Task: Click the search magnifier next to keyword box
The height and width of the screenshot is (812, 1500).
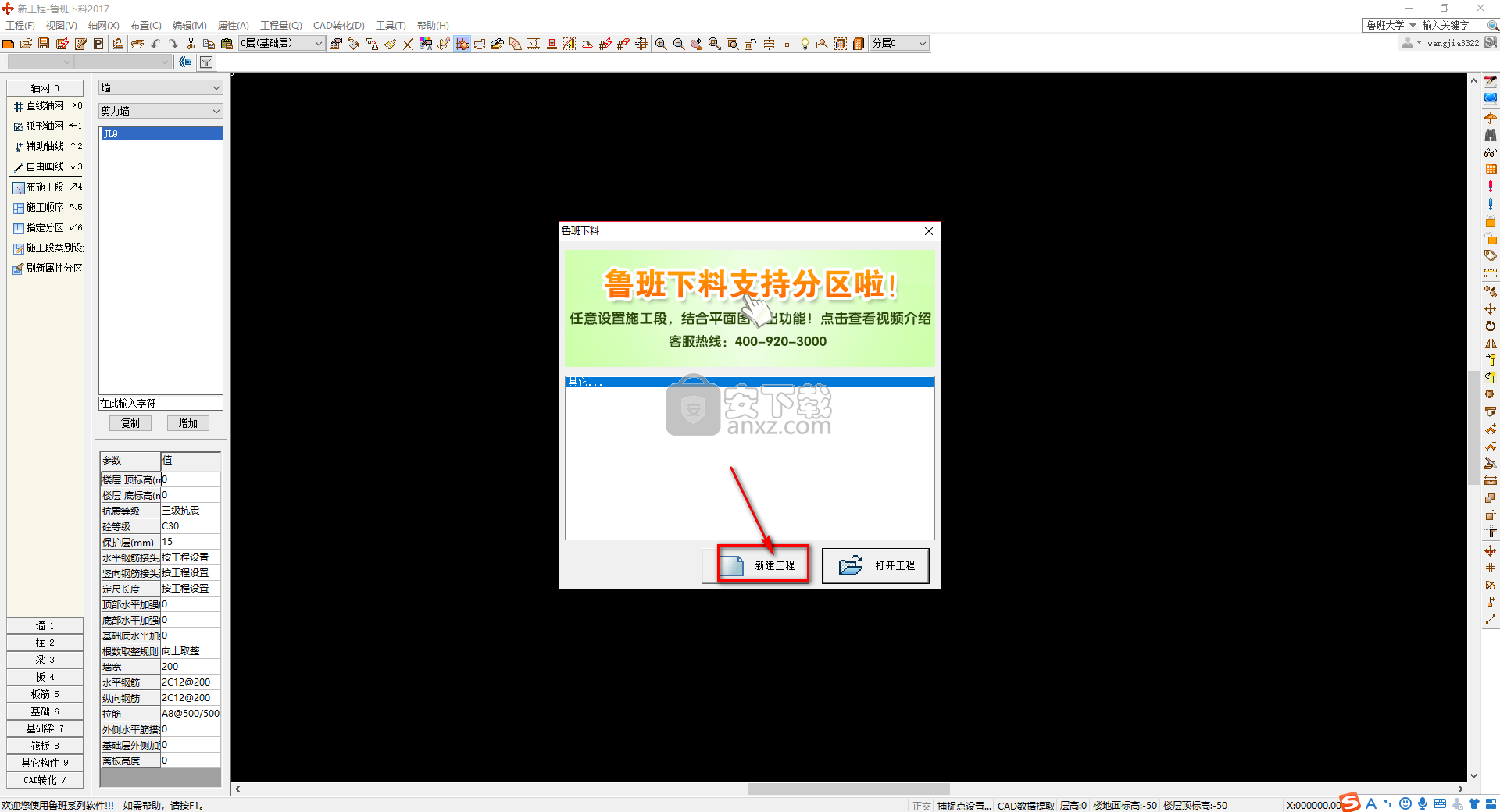Action: [x=1492, y=25]
